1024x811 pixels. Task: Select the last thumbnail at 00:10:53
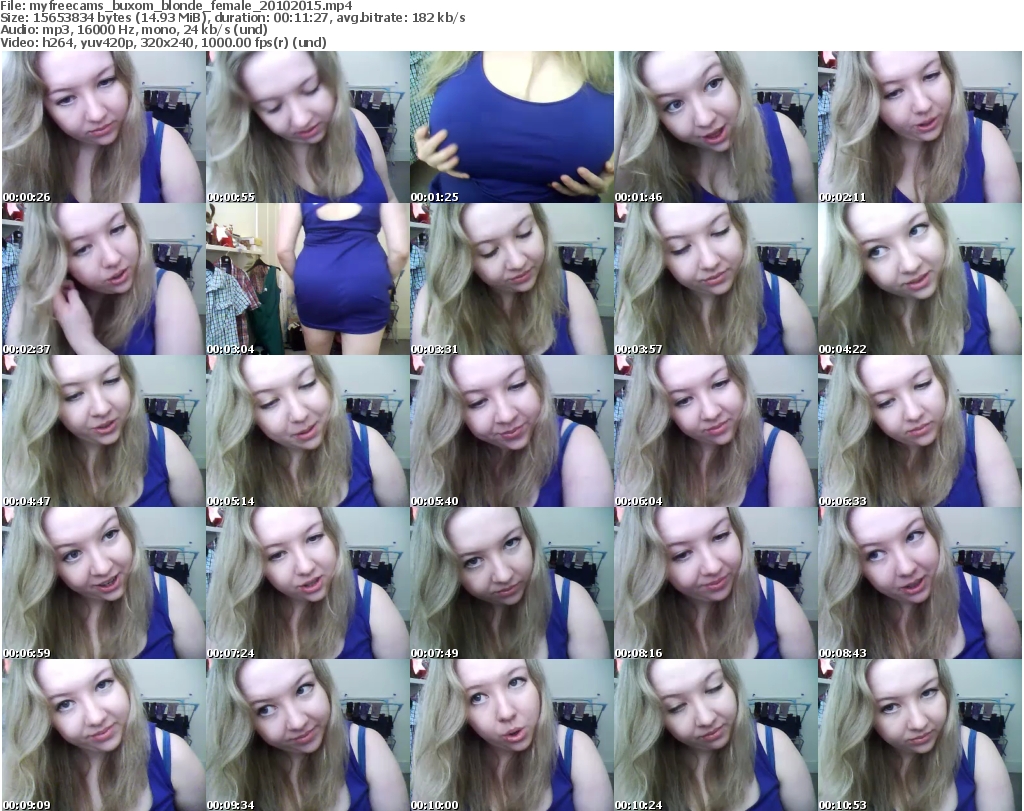(920, 735)
